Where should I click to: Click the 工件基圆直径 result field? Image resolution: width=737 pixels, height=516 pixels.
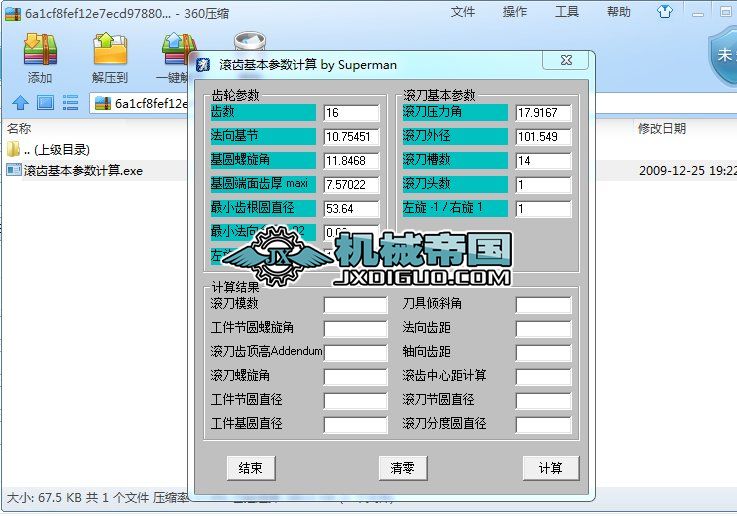[355, 424]
